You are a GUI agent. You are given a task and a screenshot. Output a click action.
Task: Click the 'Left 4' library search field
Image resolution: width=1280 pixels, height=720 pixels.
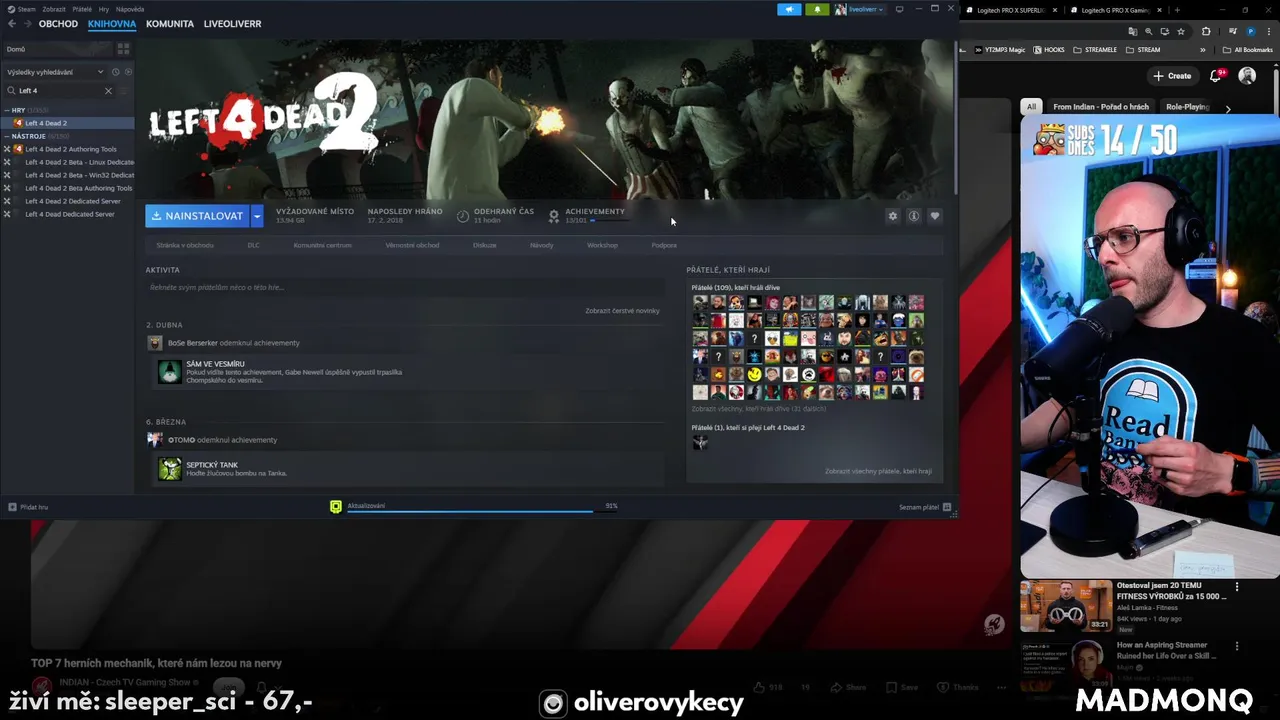[x=60, y=90]
